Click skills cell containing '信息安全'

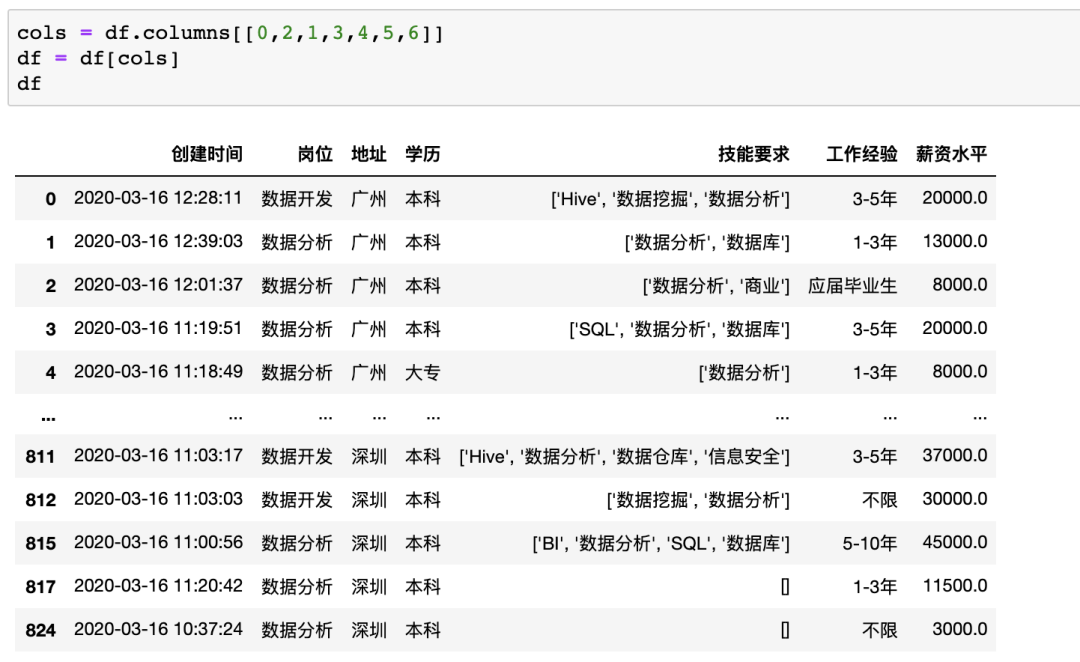624,457
